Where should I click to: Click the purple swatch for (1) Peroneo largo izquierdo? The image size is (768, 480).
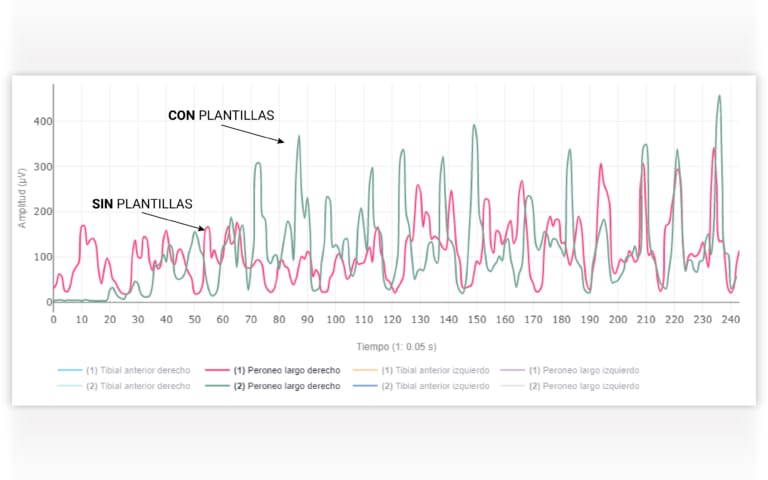pos(512,370)
